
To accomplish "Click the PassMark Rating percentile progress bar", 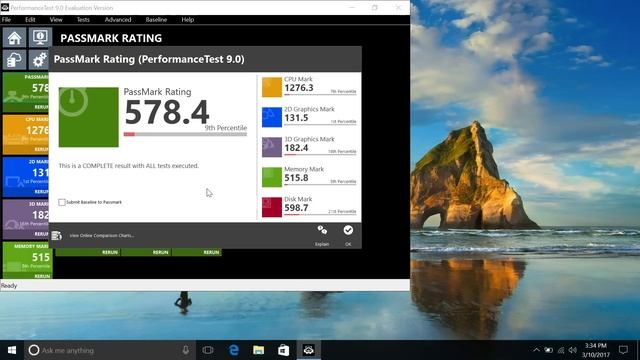I will (185, 134).
